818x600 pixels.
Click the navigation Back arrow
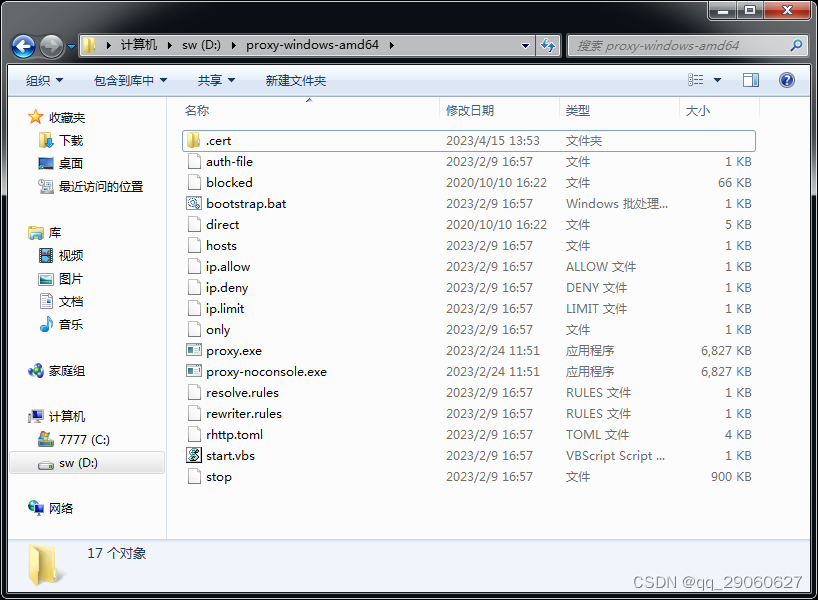point(22,46)
